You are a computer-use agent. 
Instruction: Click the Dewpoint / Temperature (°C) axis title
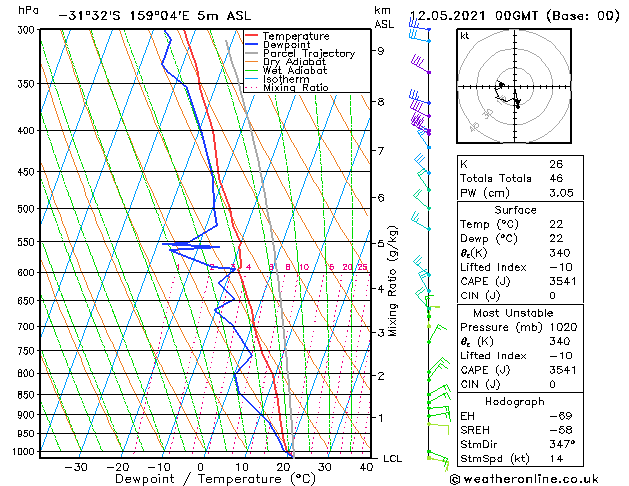(215, 479)
